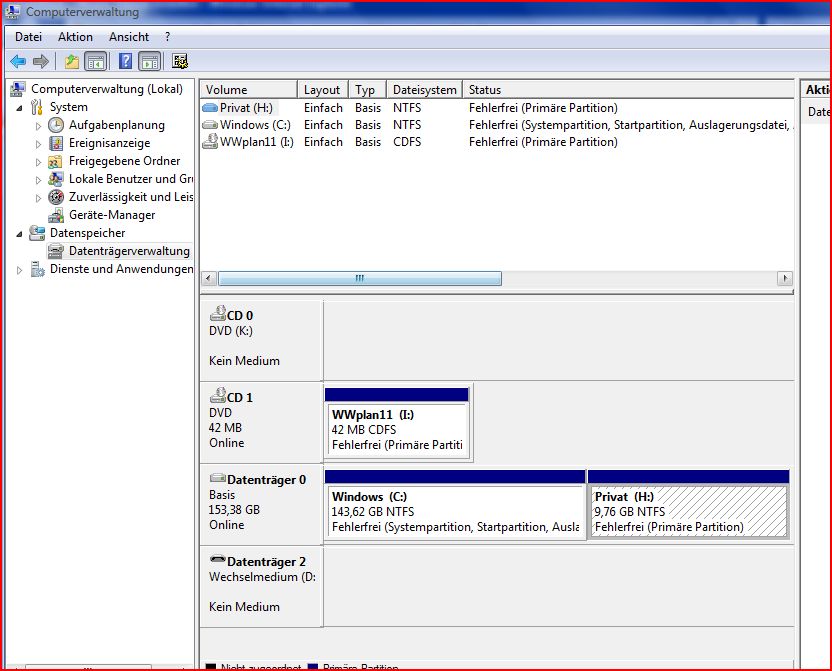Sort by the Dateisystem column header
Image resolution: width=832 pixels, height=671 pixels.
[x=424, y=90]
